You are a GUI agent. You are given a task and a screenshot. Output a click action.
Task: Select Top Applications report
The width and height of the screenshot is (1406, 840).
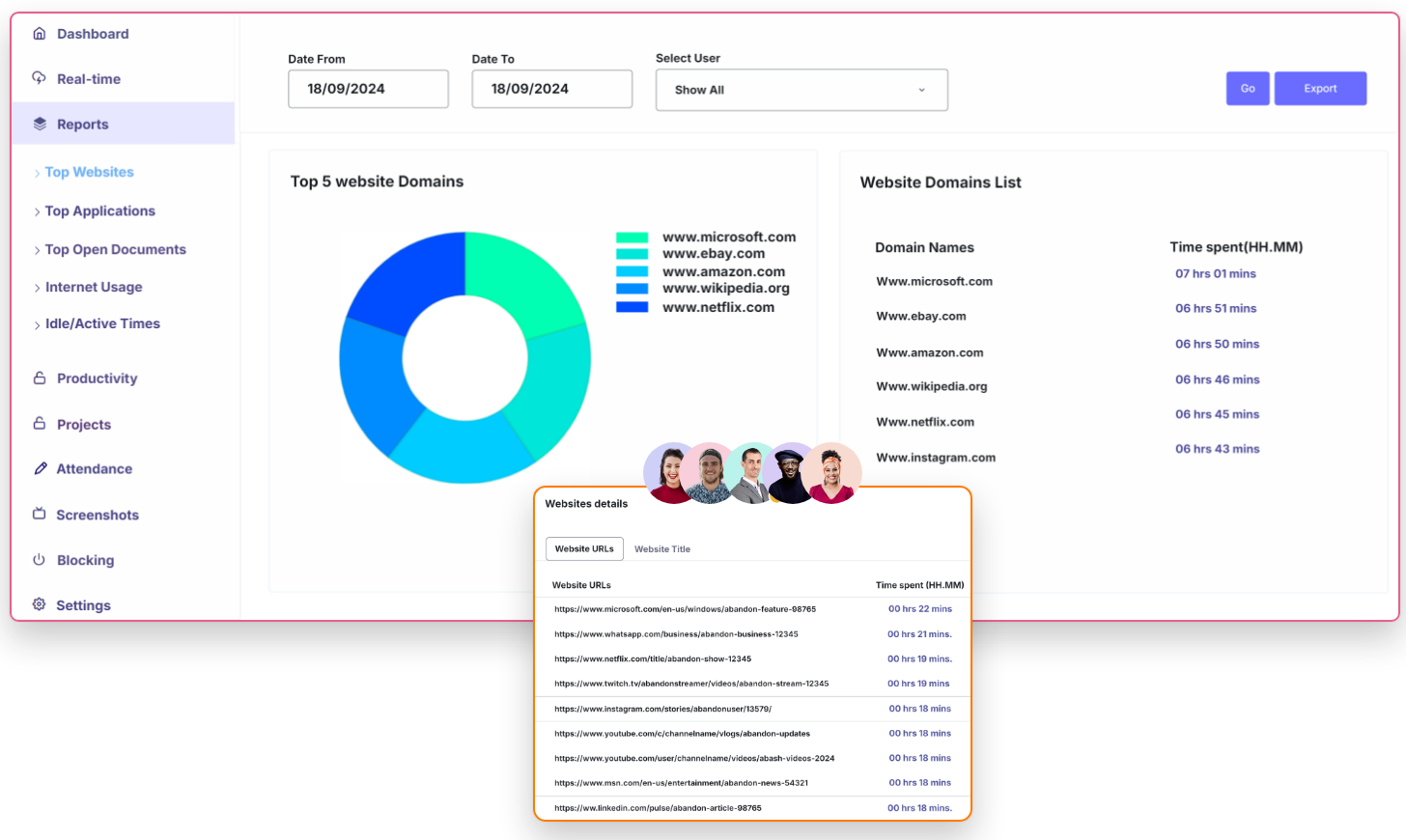tap(100, 210)
